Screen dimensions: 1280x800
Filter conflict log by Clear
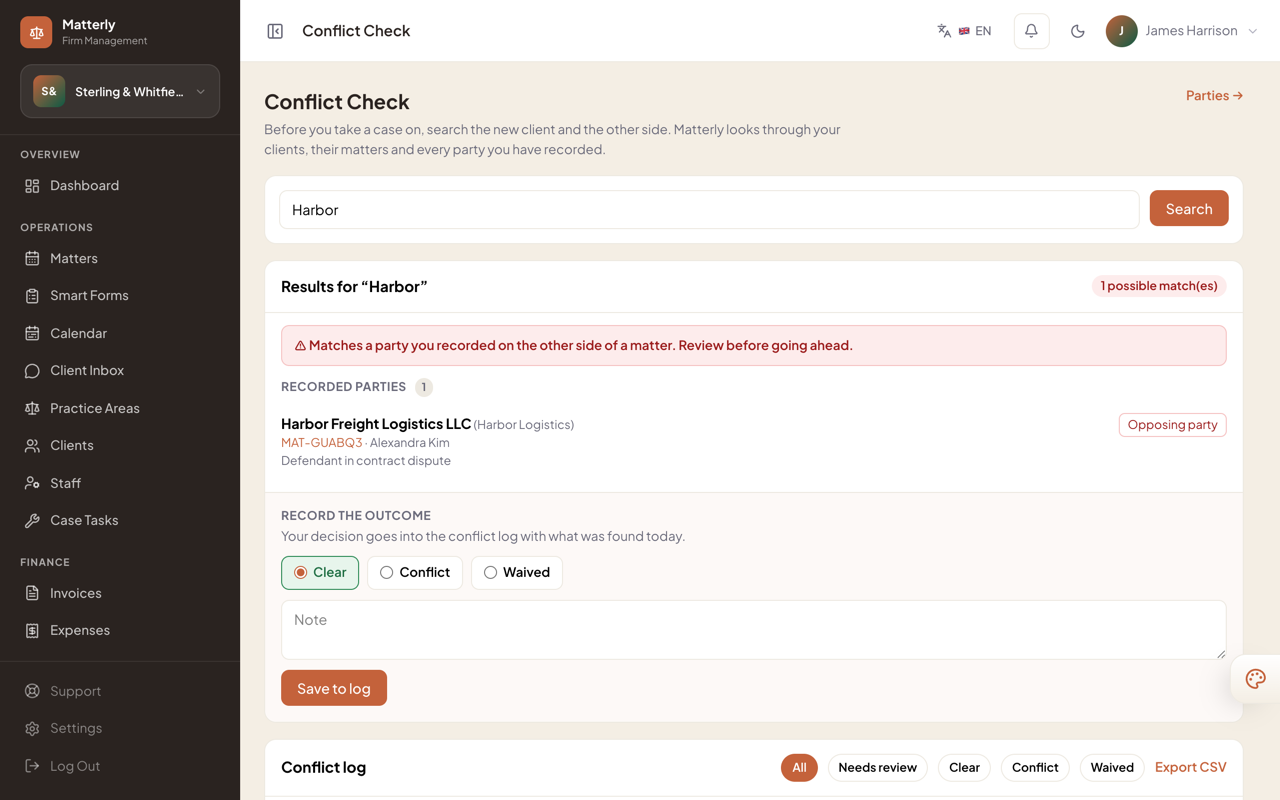coord(964,768)
